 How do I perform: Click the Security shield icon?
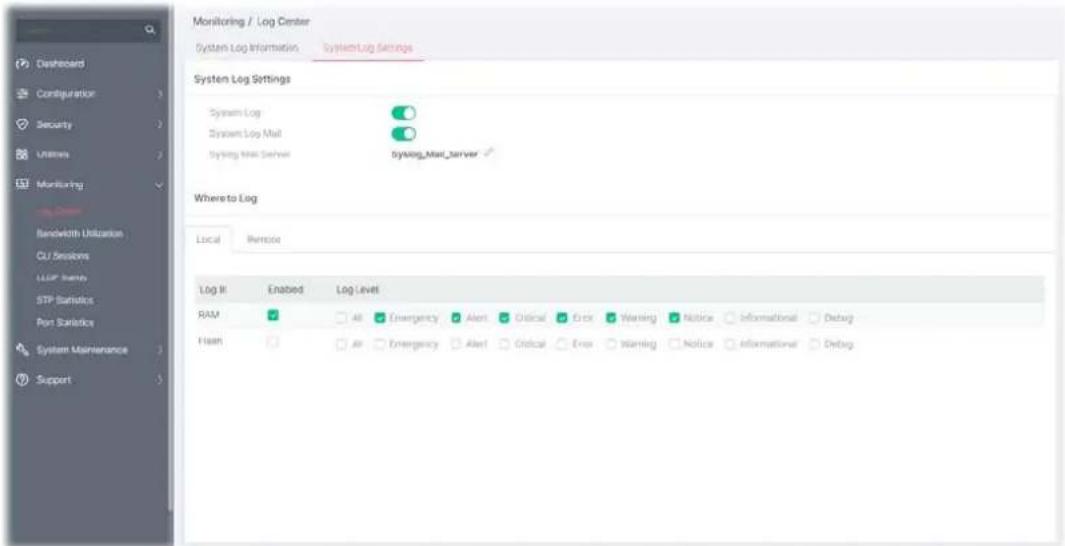20,124
